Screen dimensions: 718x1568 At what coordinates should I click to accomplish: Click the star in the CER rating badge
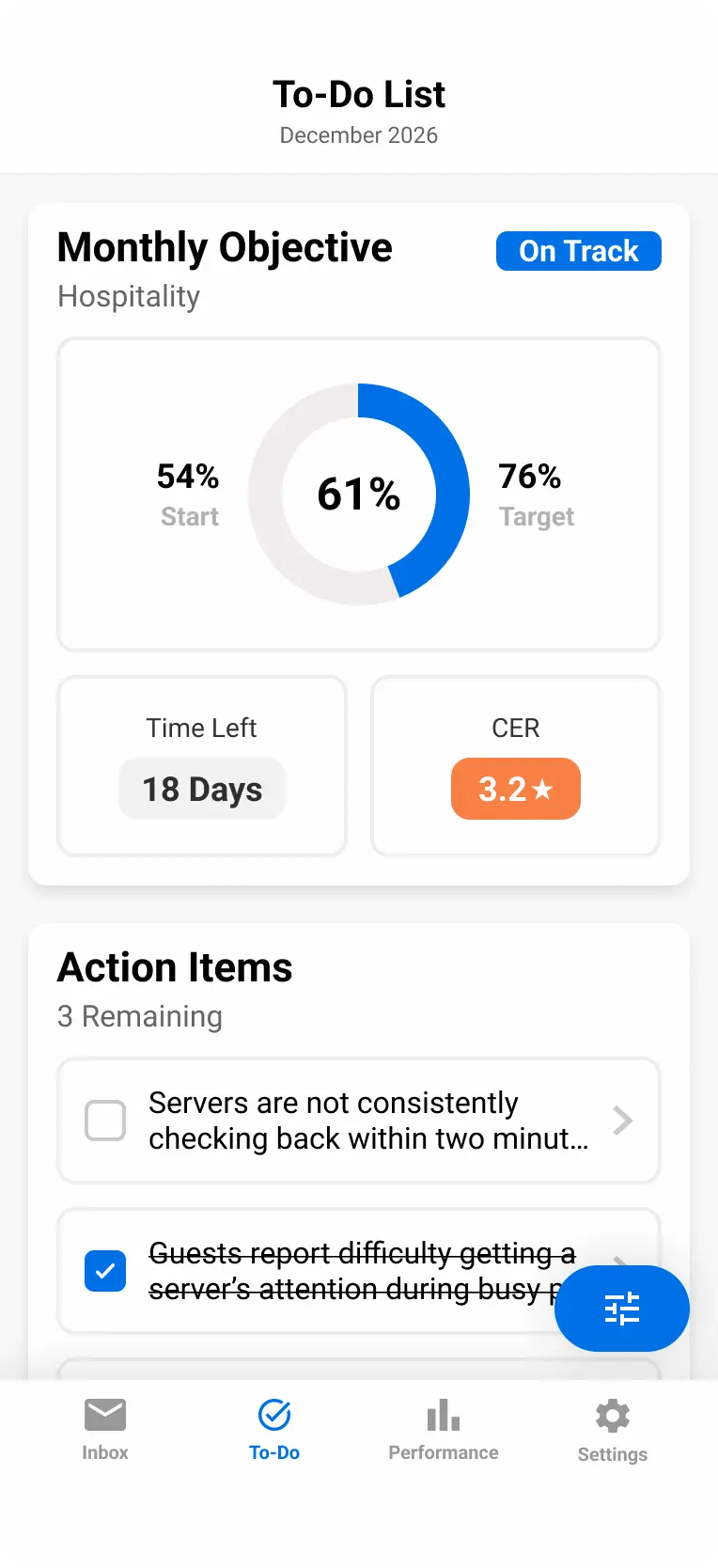pos(542,790)
